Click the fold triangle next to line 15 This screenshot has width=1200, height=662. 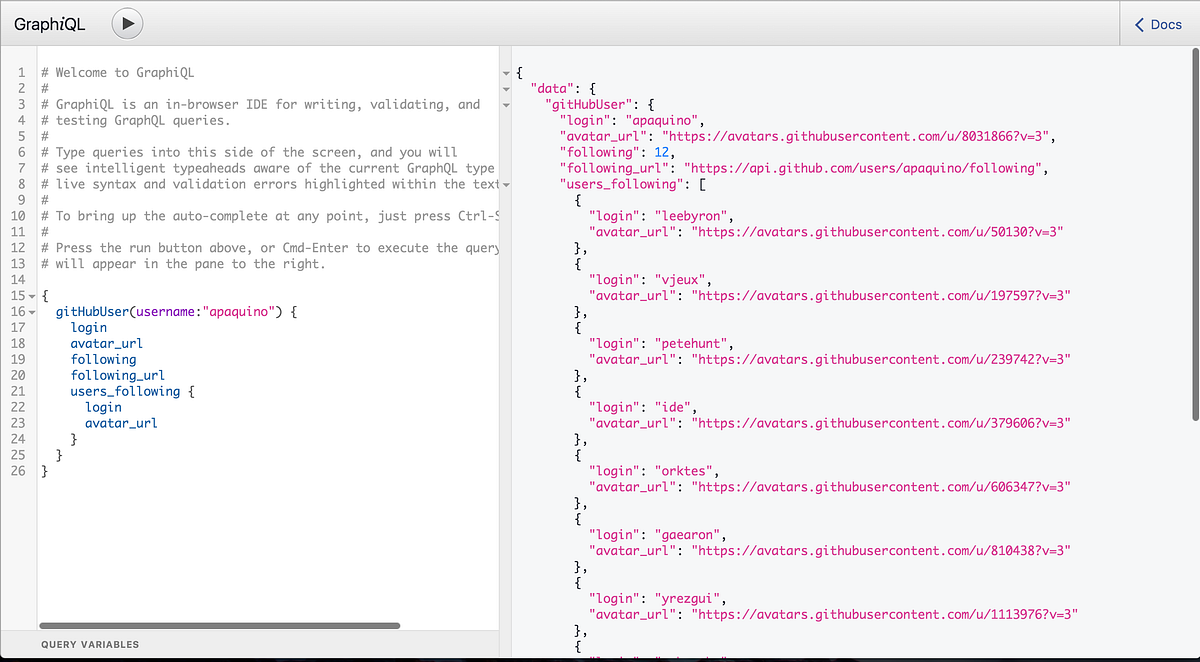[33, 295]
